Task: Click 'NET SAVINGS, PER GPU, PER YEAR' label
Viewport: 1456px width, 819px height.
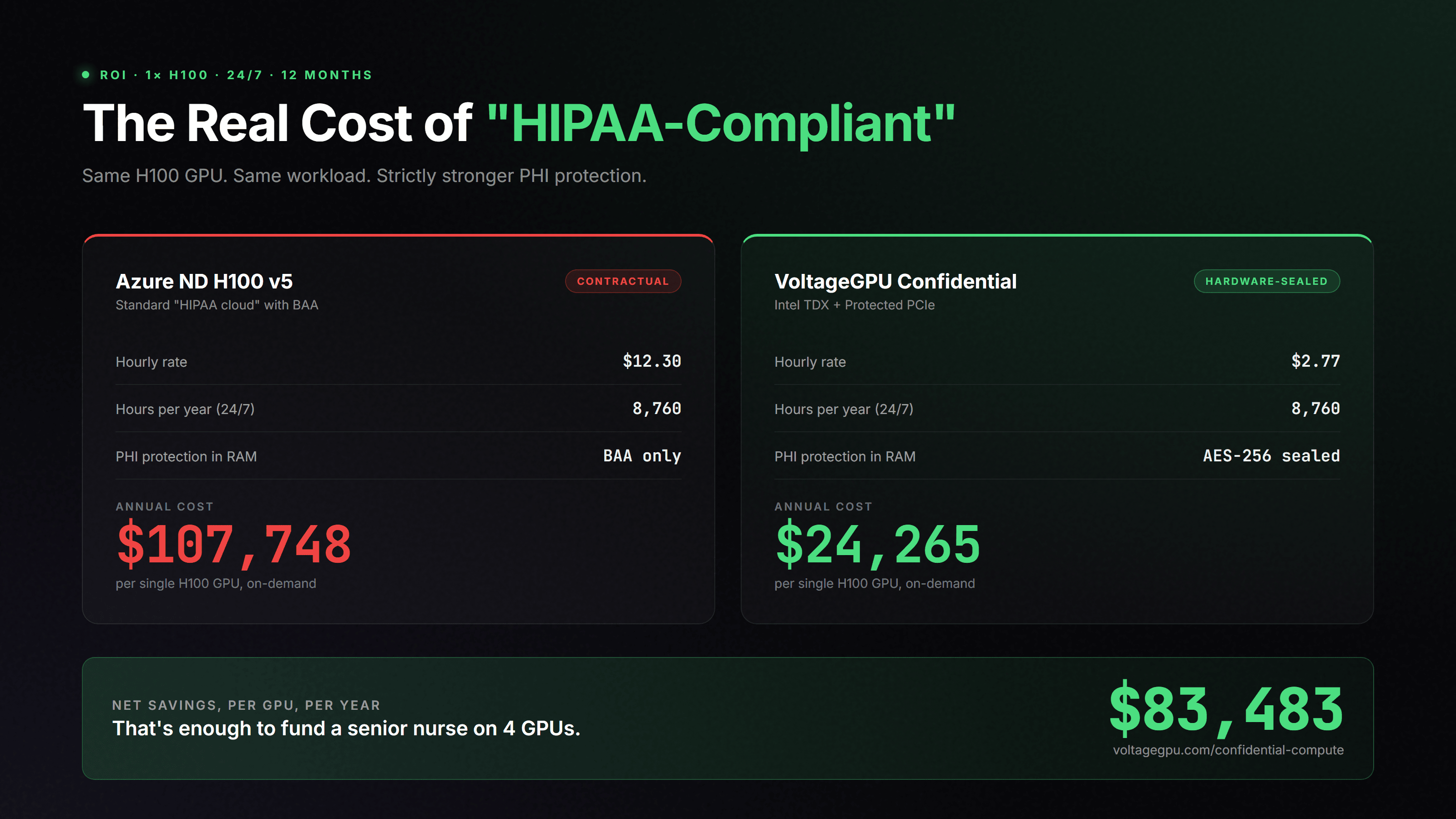Action: [247, 705]
